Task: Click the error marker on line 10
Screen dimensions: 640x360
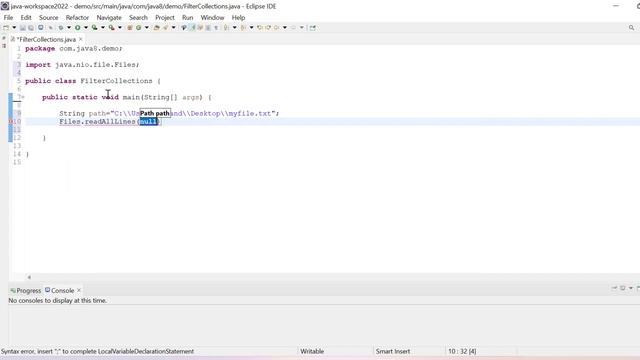Action: pyautogui.click(x=10, y=122)
